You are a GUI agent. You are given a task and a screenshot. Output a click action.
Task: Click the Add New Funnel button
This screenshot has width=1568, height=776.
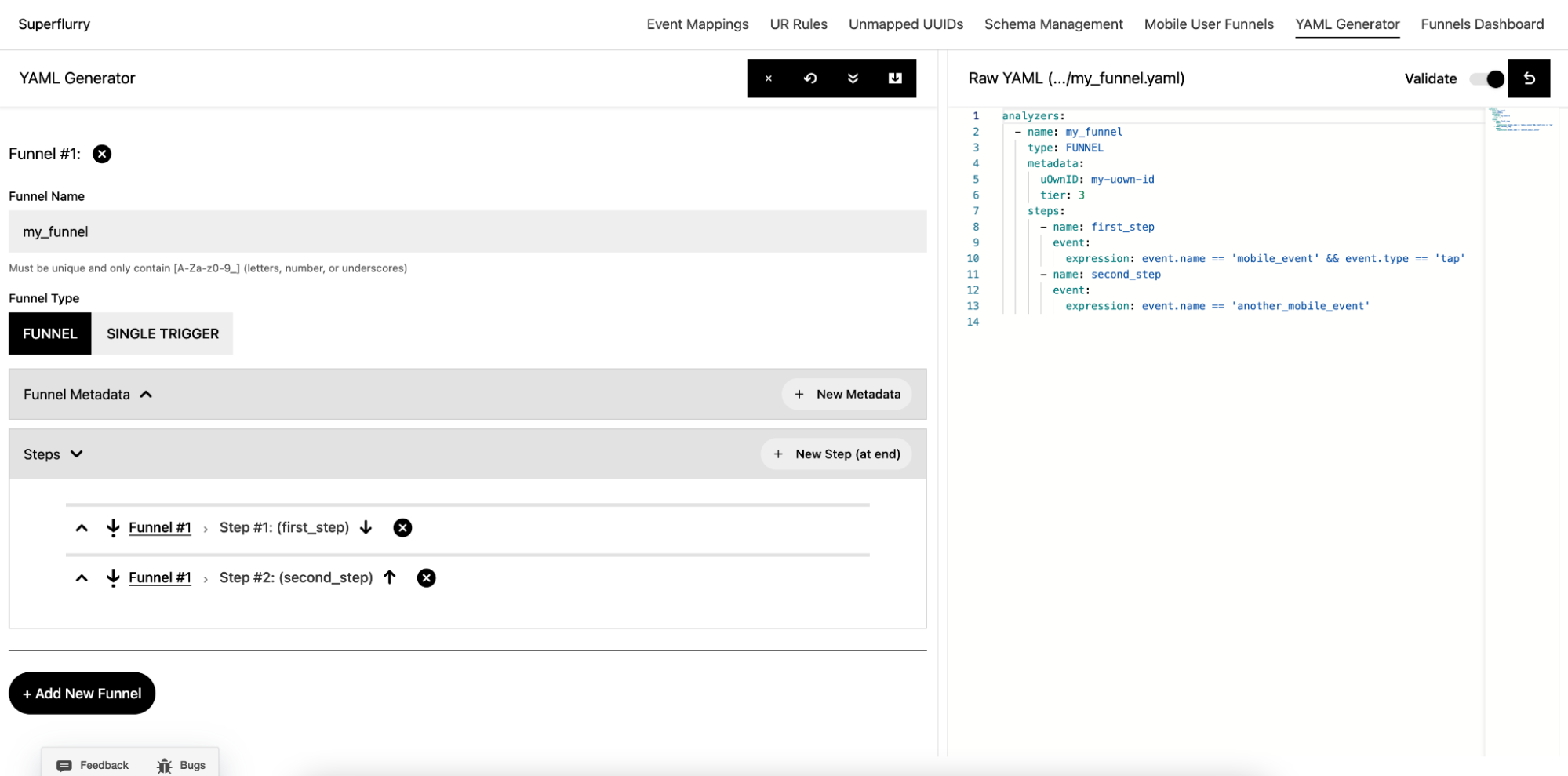[82, 694]
